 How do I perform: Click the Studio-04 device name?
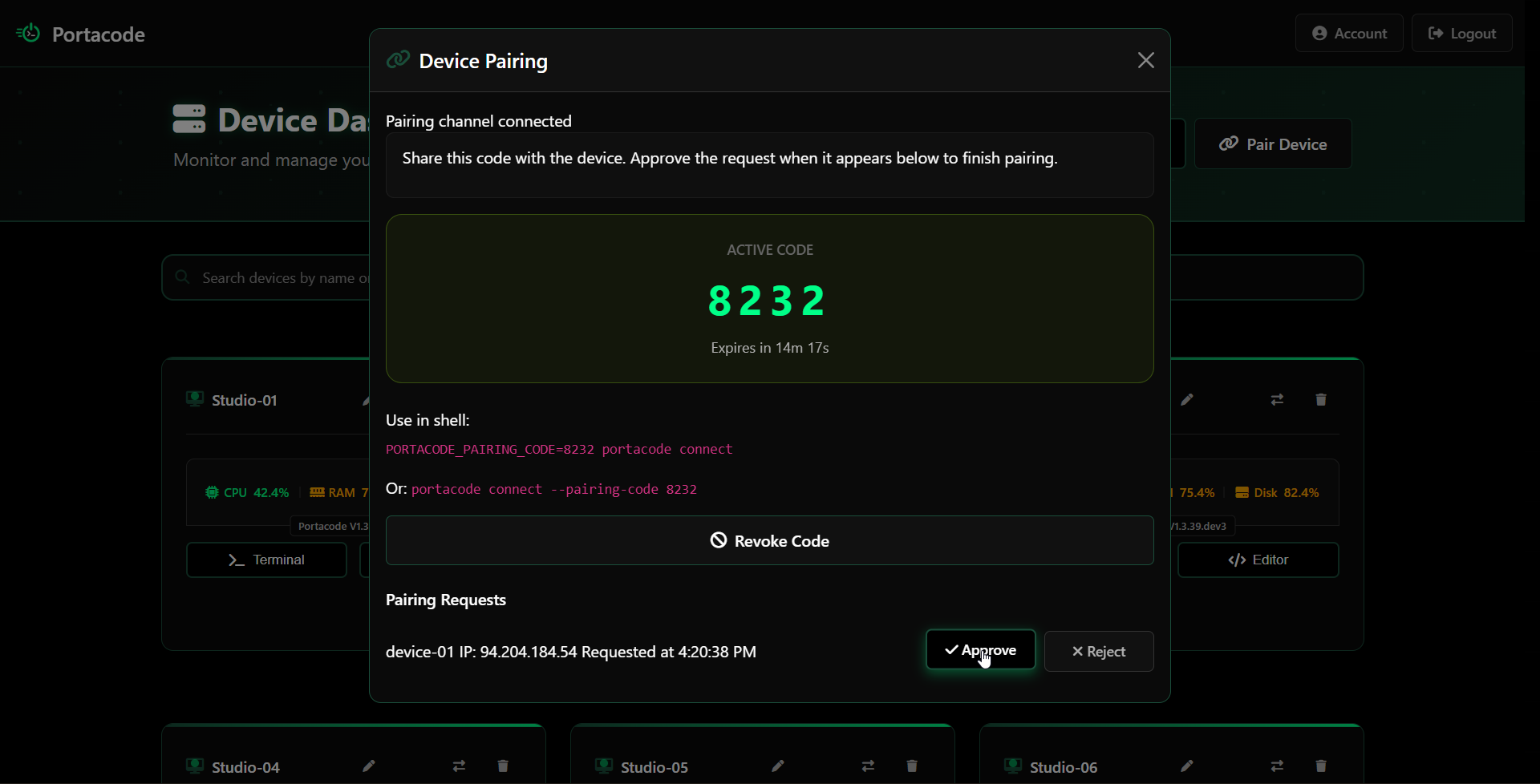pyautogui.click(x=245, y=767)
